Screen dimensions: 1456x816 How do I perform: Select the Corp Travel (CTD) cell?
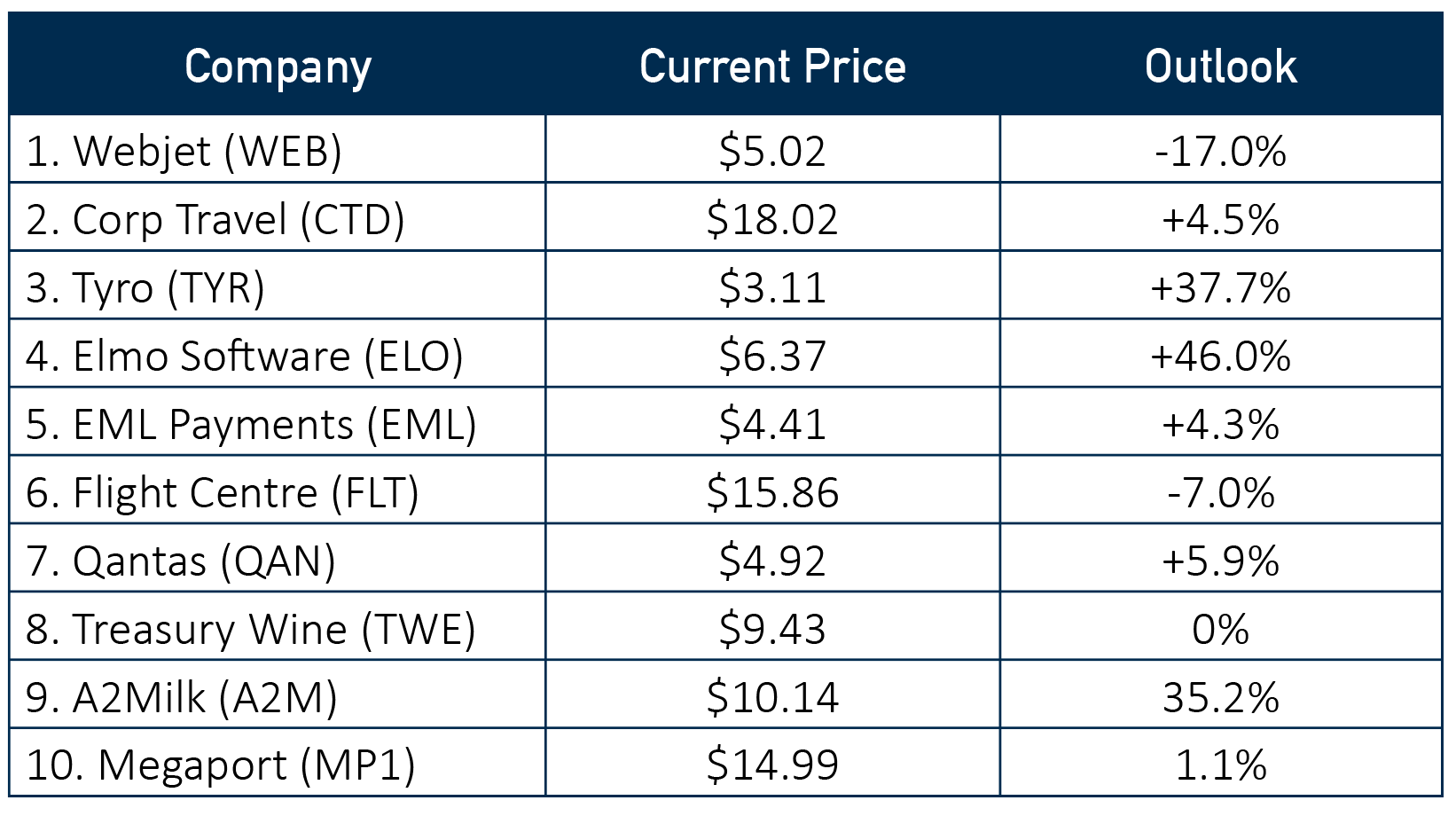click(x=215, y=219)
